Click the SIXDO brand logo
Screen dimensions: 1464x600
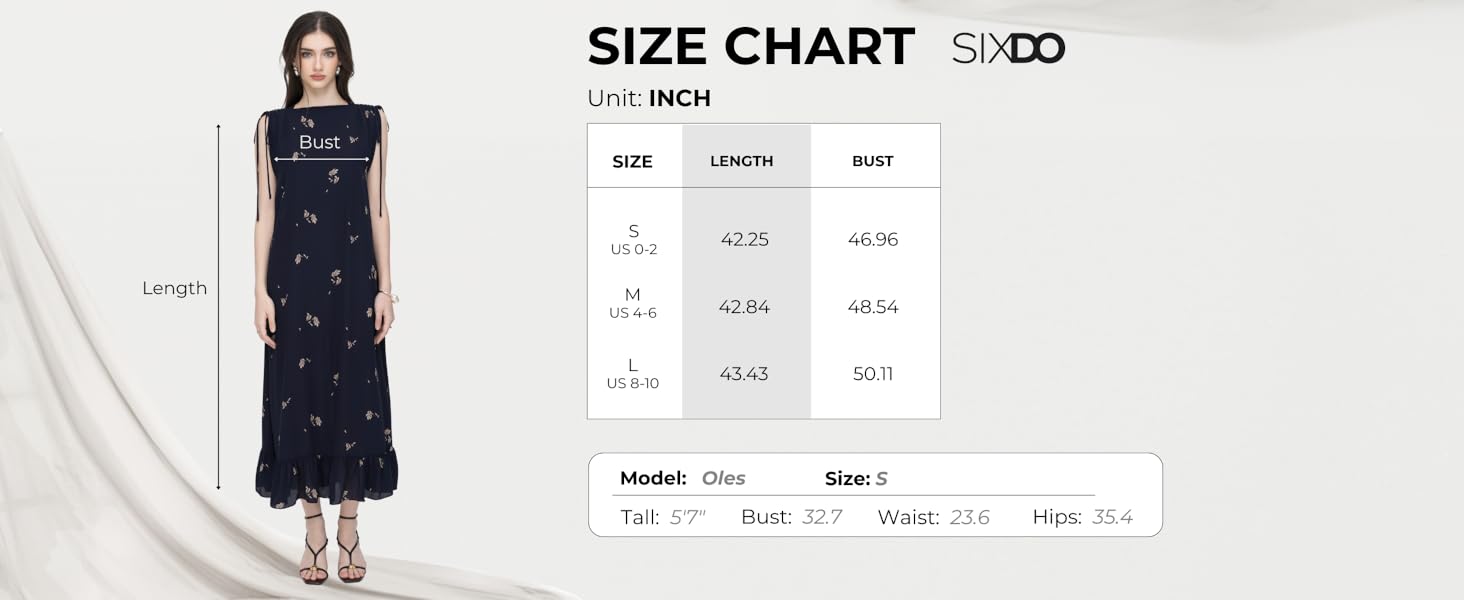click(1008, 48)
